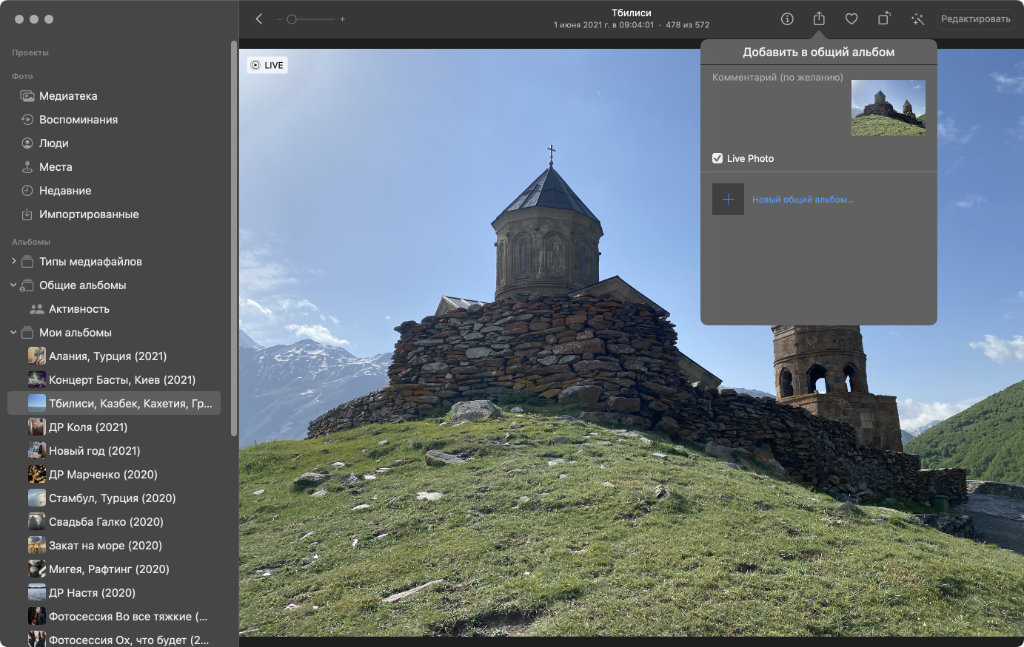Expand the Типы медиафайлов folder
The width and height of the screenshot is (1024, 647).
(x=13, y=262)
